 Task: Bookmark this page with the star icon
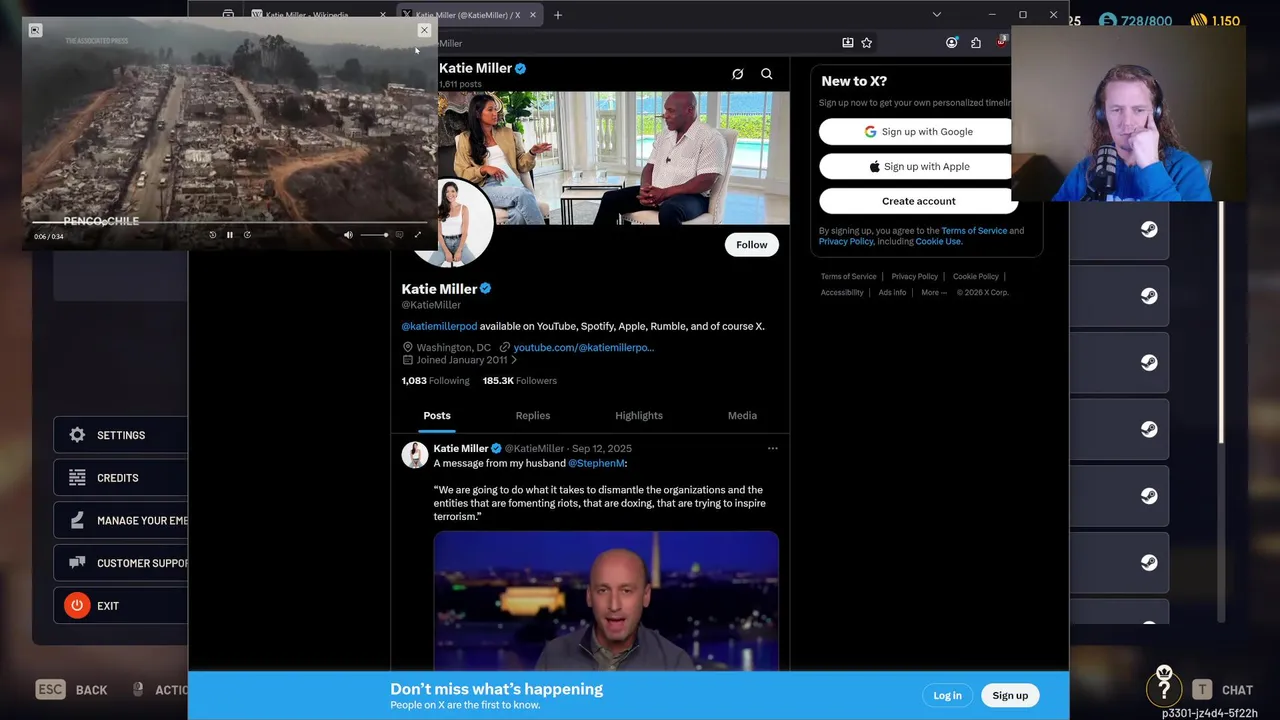(x=867, y=43)
